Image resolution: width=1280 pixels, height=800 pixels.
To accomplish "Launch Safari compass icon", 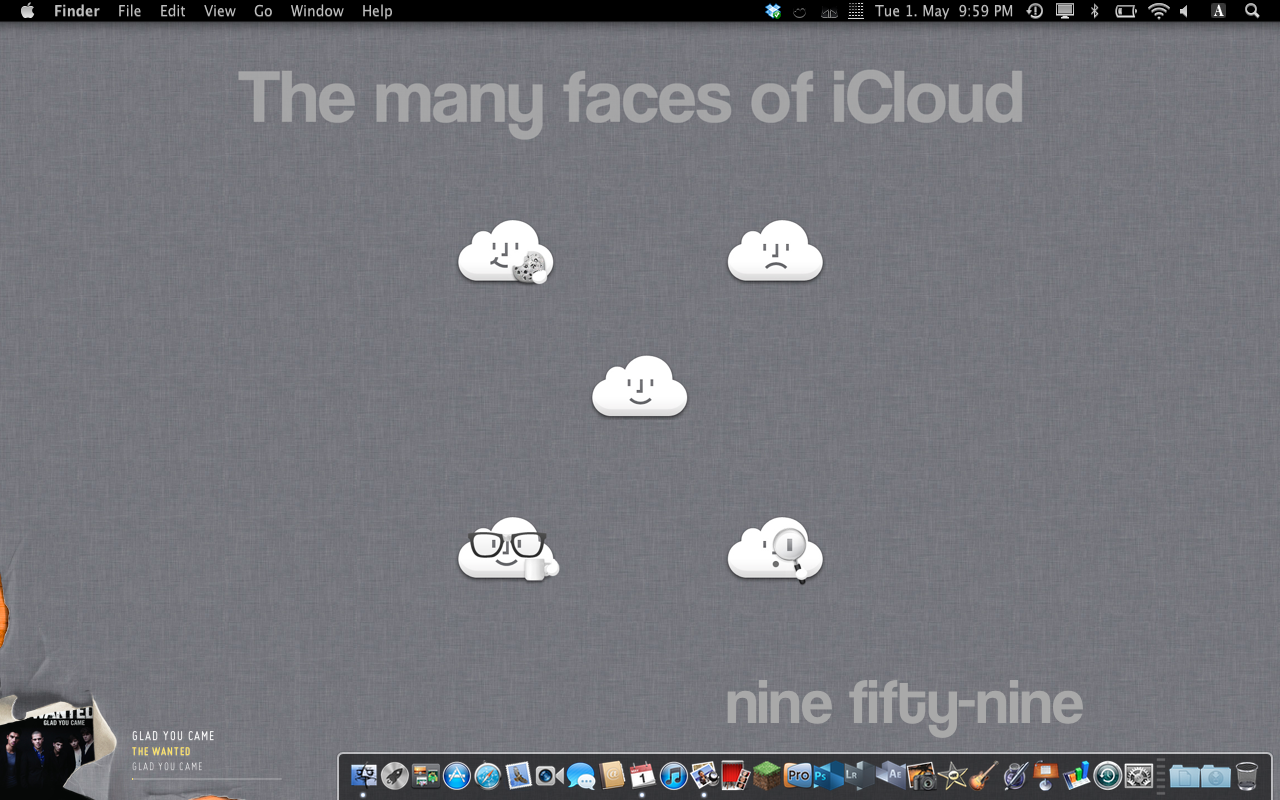I will 488,775.
